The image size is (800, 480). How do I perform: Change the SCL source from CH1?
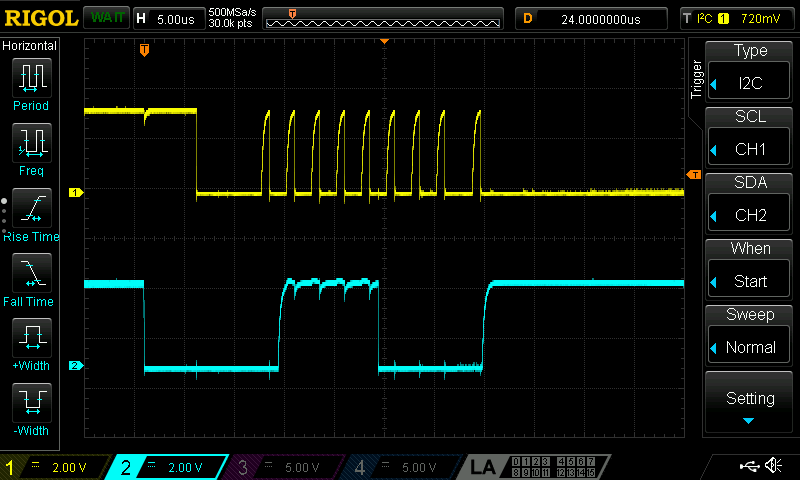(x=750, y=138)
